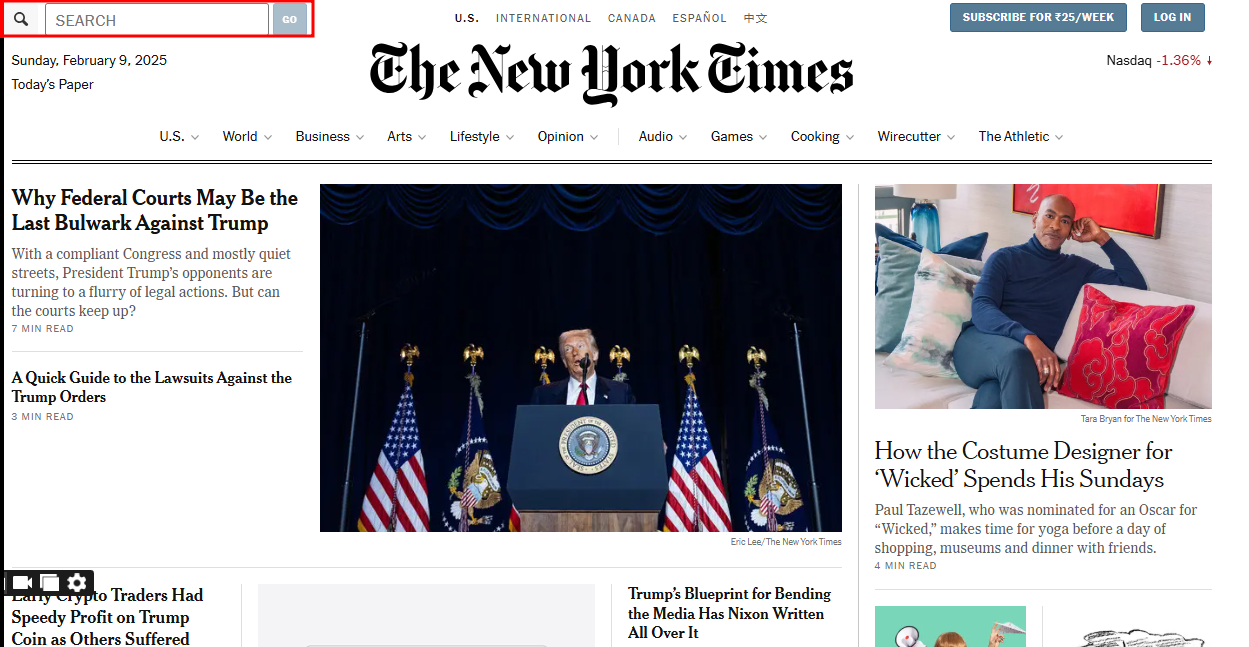Click The New York Times logo

point(611,73)
